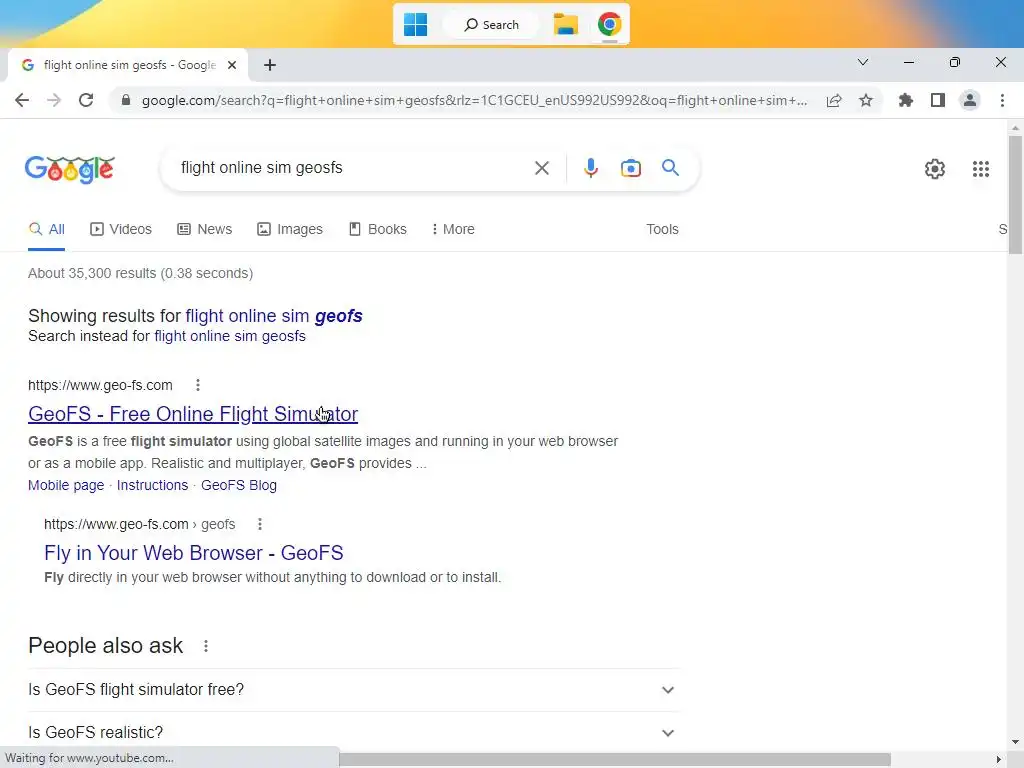View site information via the padlock icon
Viewport: 1024px width, 768px height.
coord(126,100)
